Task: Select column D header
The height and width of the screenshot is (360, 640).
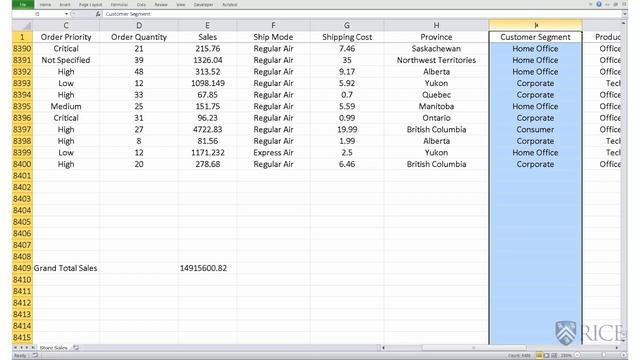Action: (x=139, y=25)
